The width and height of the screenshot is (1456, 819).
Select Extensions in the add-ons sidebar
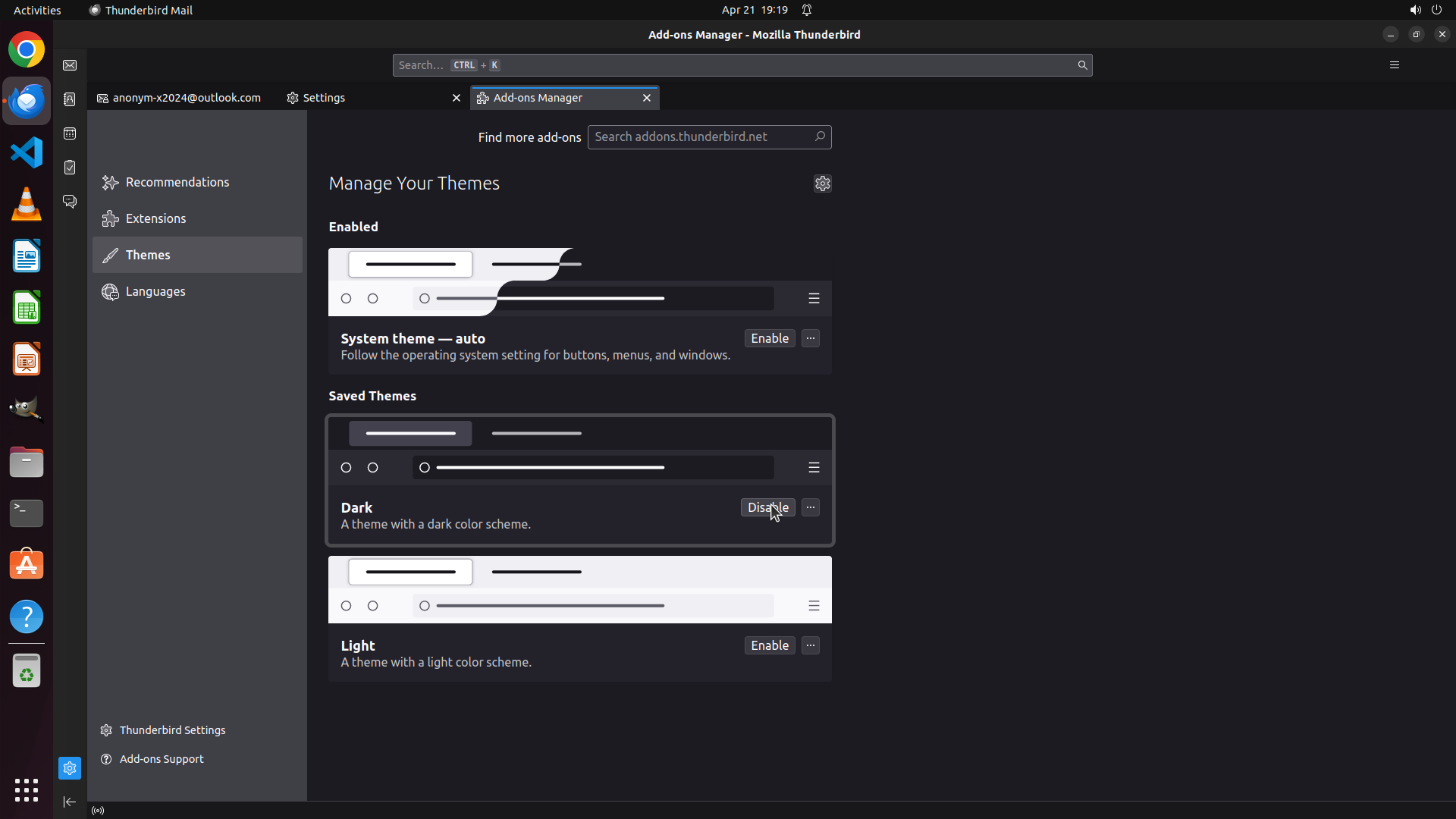coord(155,218)
